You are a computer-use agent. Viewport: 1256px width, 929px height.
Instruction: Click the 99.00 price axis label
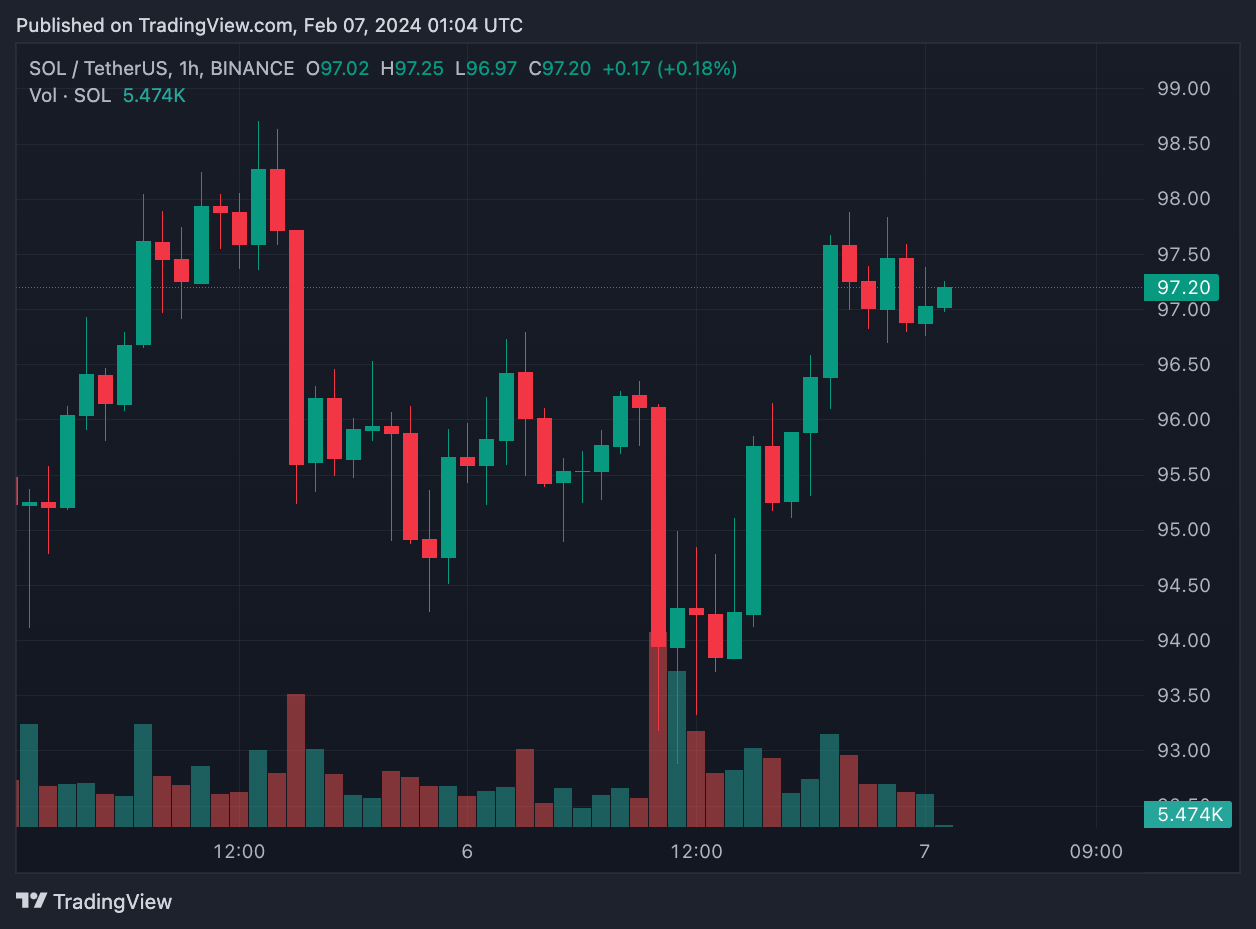point(1183,89)
